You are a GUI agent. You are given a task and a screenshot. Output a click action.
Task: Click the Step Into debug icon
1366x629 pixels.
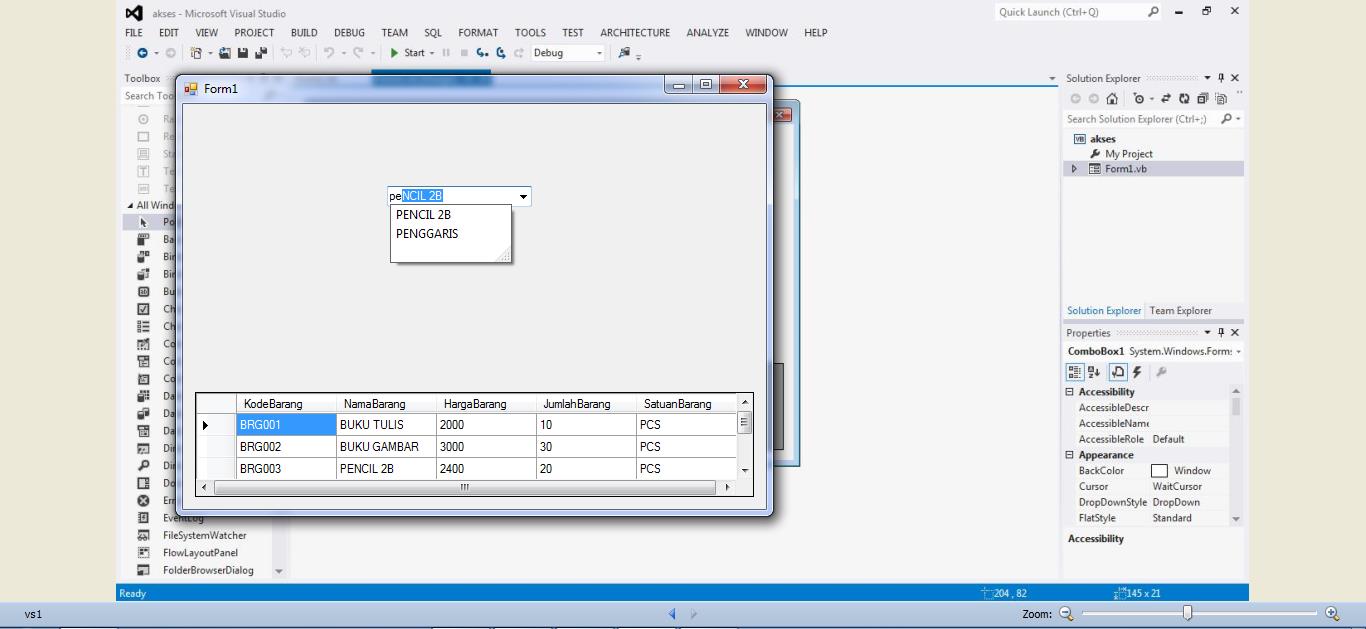coord(482,53)
